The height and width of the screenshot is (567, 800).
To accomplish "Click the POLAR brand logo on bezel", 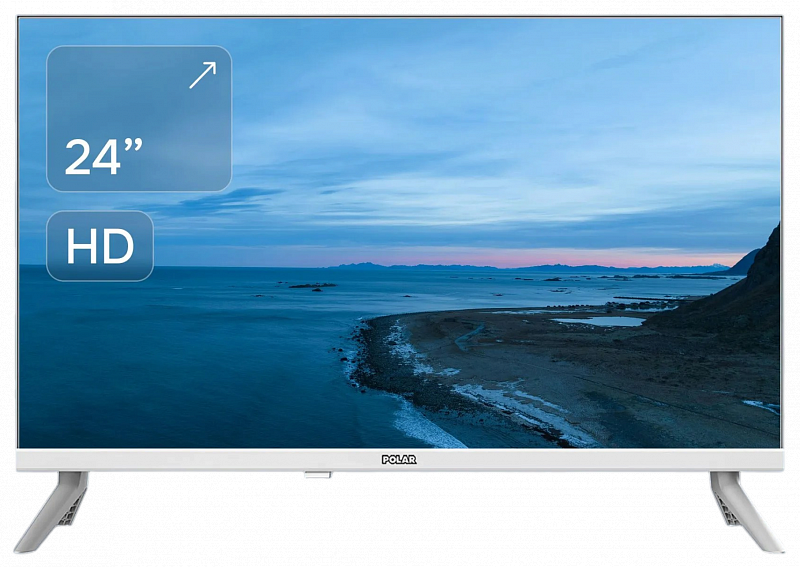I will (399, 459).
